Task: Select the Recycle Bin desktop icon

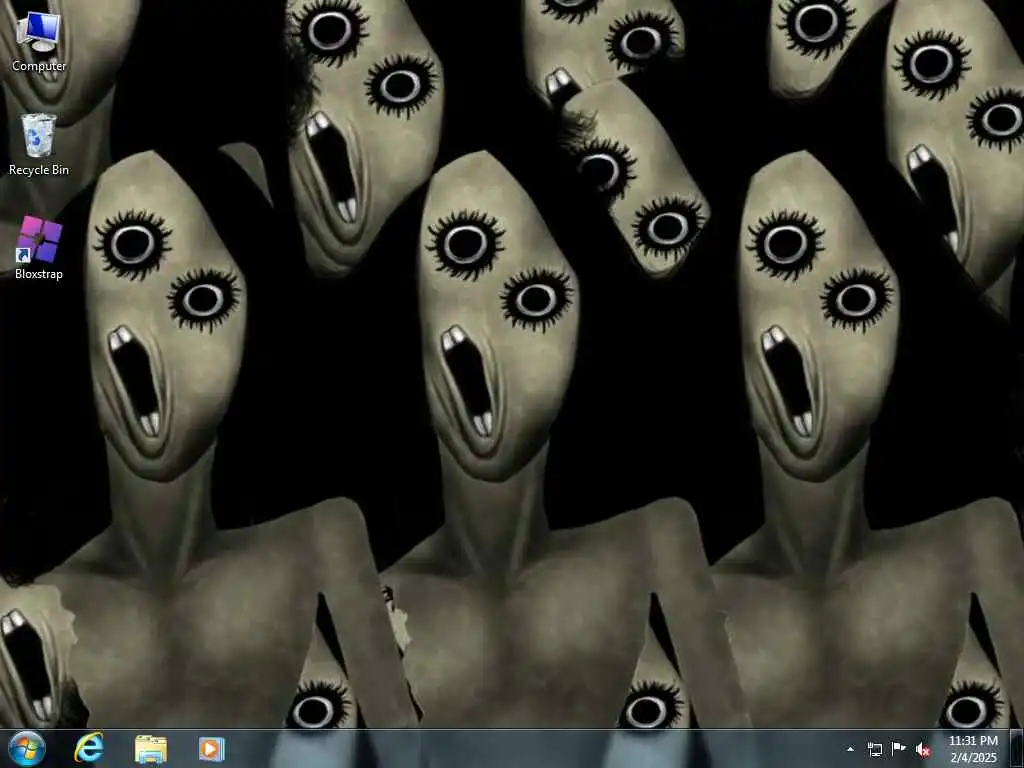Action: pos(39,144)
